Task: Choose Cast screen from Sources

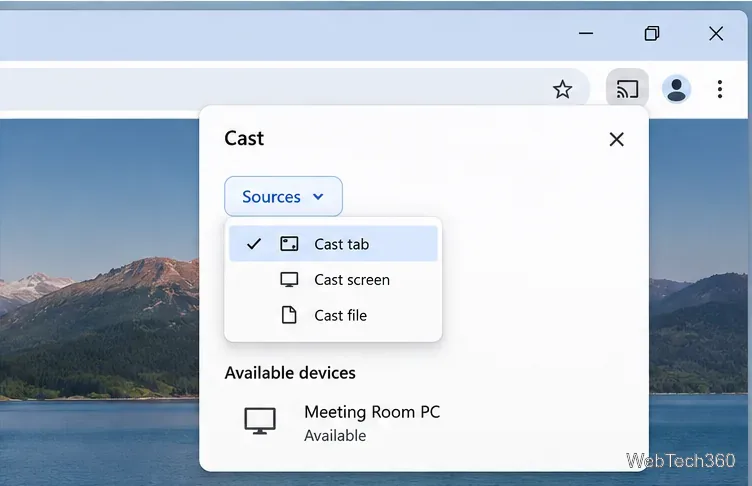Action: (333, 280)
